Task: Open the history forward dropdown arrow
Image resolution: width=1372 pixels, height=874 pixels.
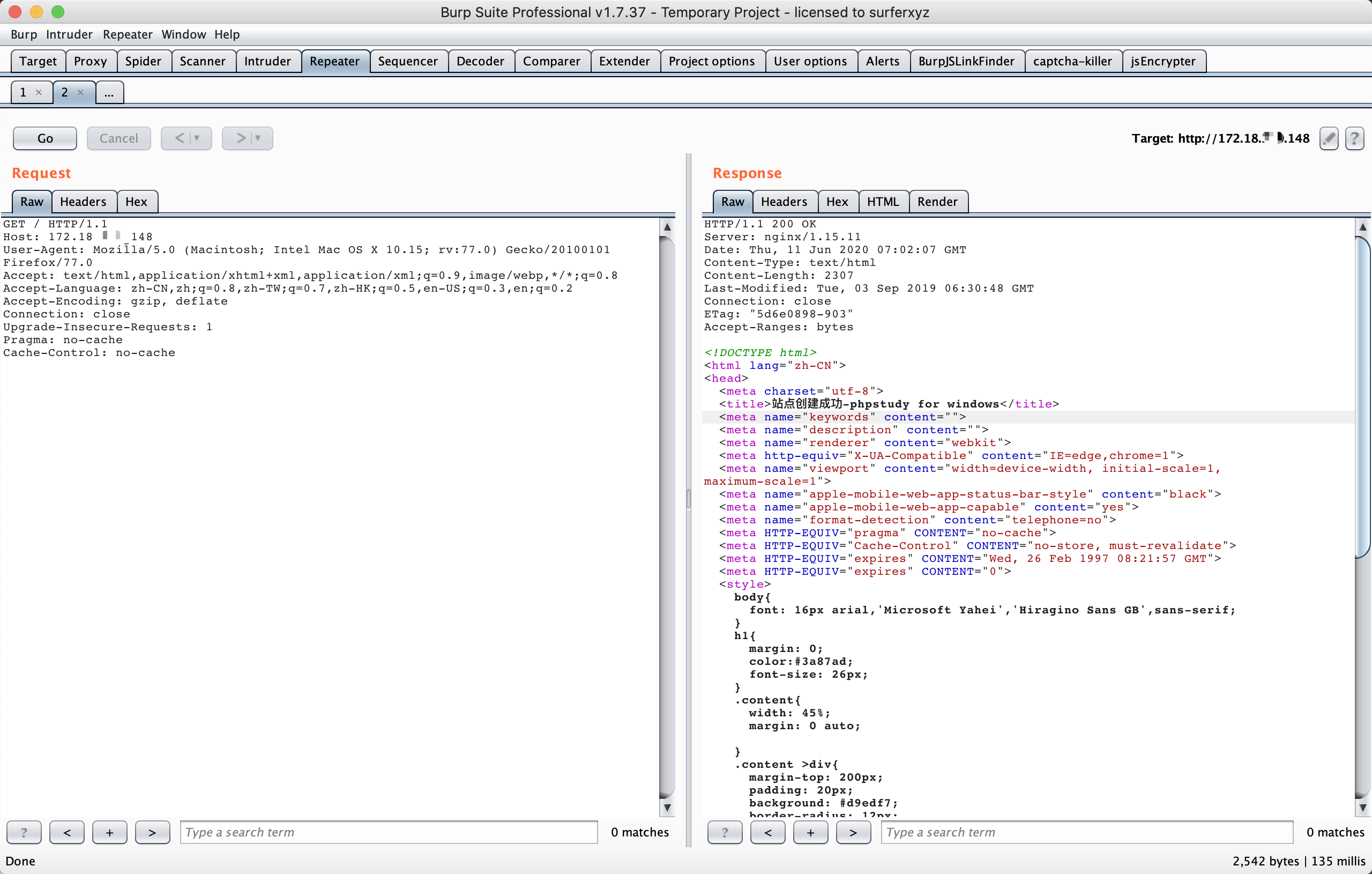Action: pos(258,138)
